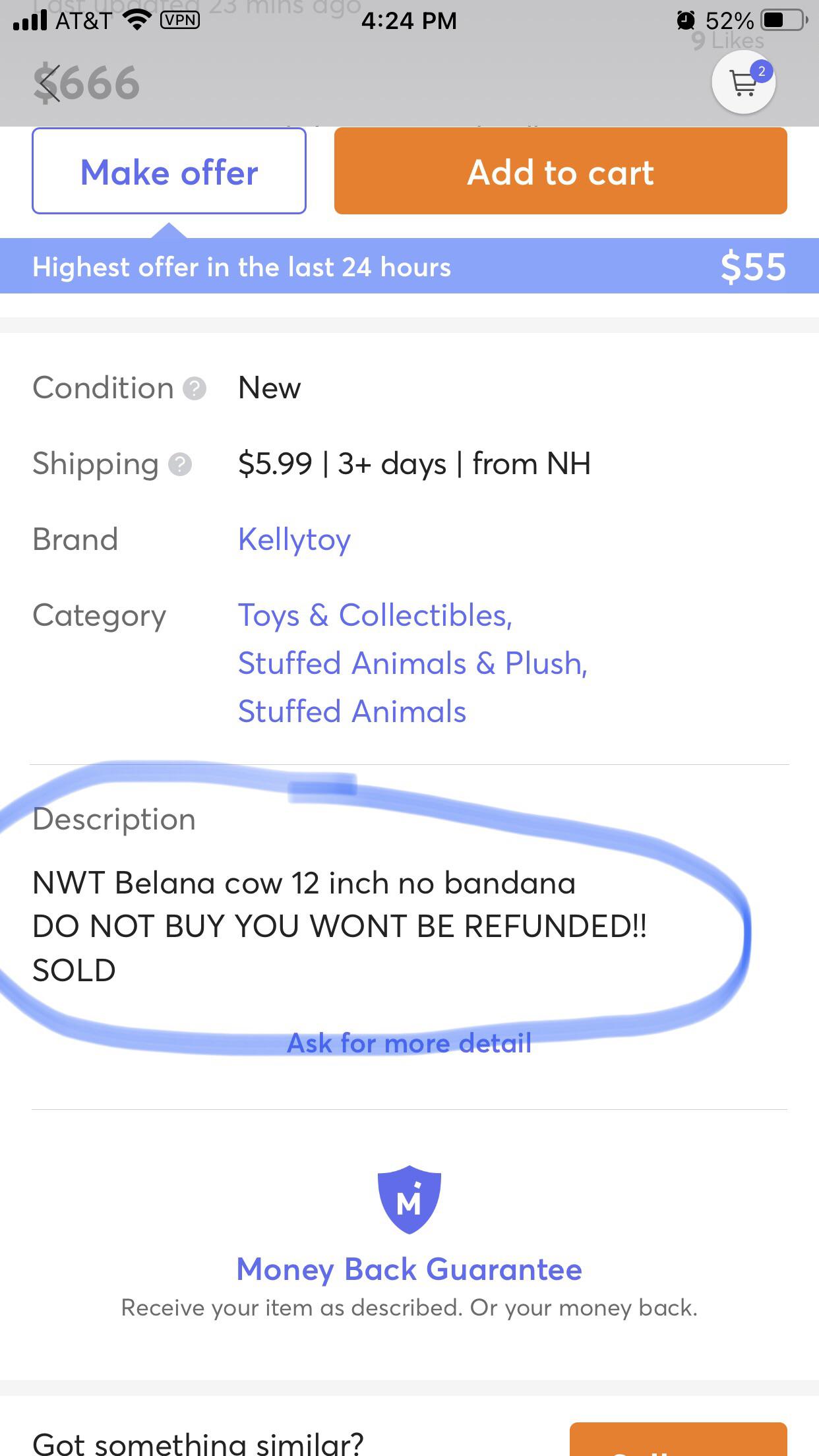Tap the crossed-out $666 price
The width and height of the screenshot is (819, 1456).
(86, 82)
